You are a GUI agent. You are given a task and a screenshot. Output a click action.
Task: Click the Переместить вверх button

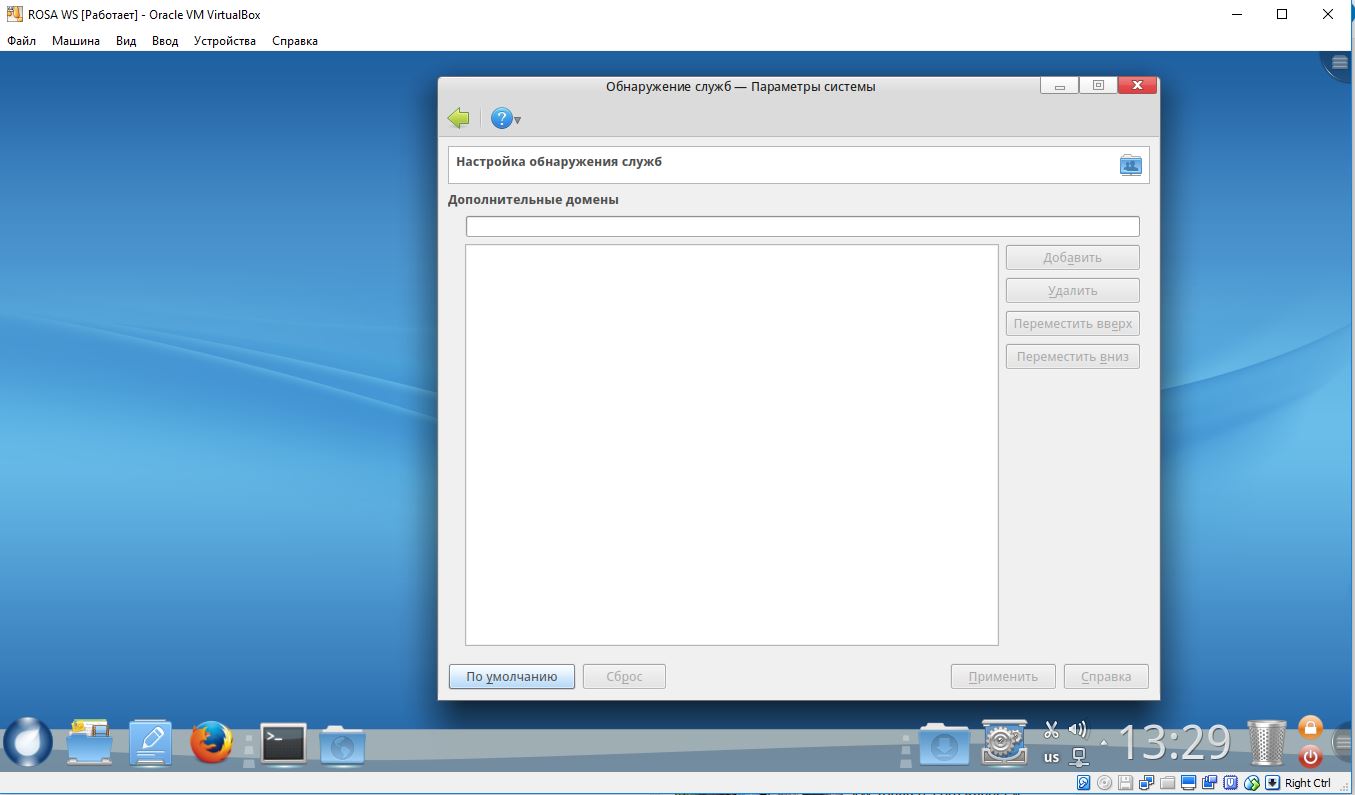click(1072, 324)
